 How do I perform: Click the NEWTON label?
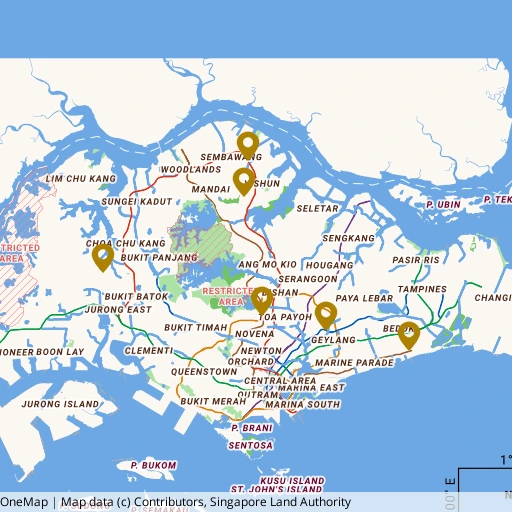click(261, 351)
